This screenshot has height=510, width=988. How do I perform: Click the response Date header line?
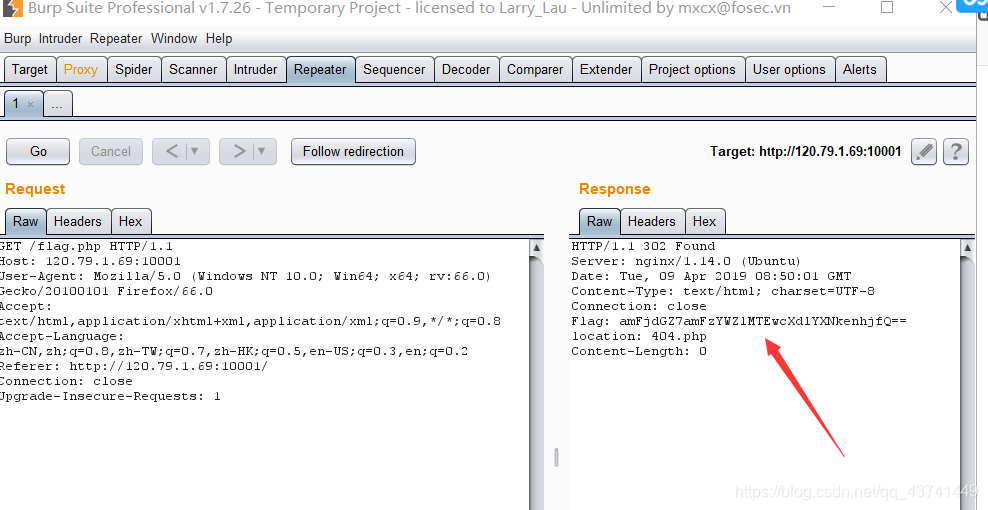point(711,276)
